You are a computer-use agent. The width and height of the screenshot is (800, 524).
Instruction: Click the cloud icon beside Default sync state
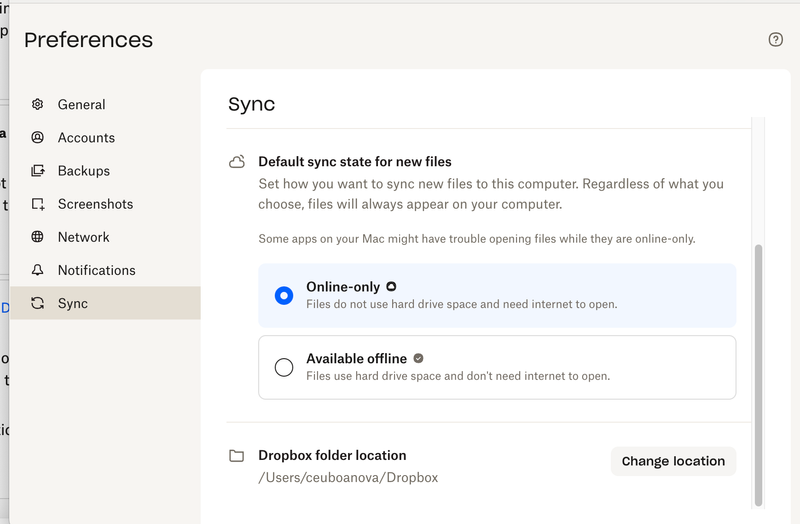[x=237, y=162]
